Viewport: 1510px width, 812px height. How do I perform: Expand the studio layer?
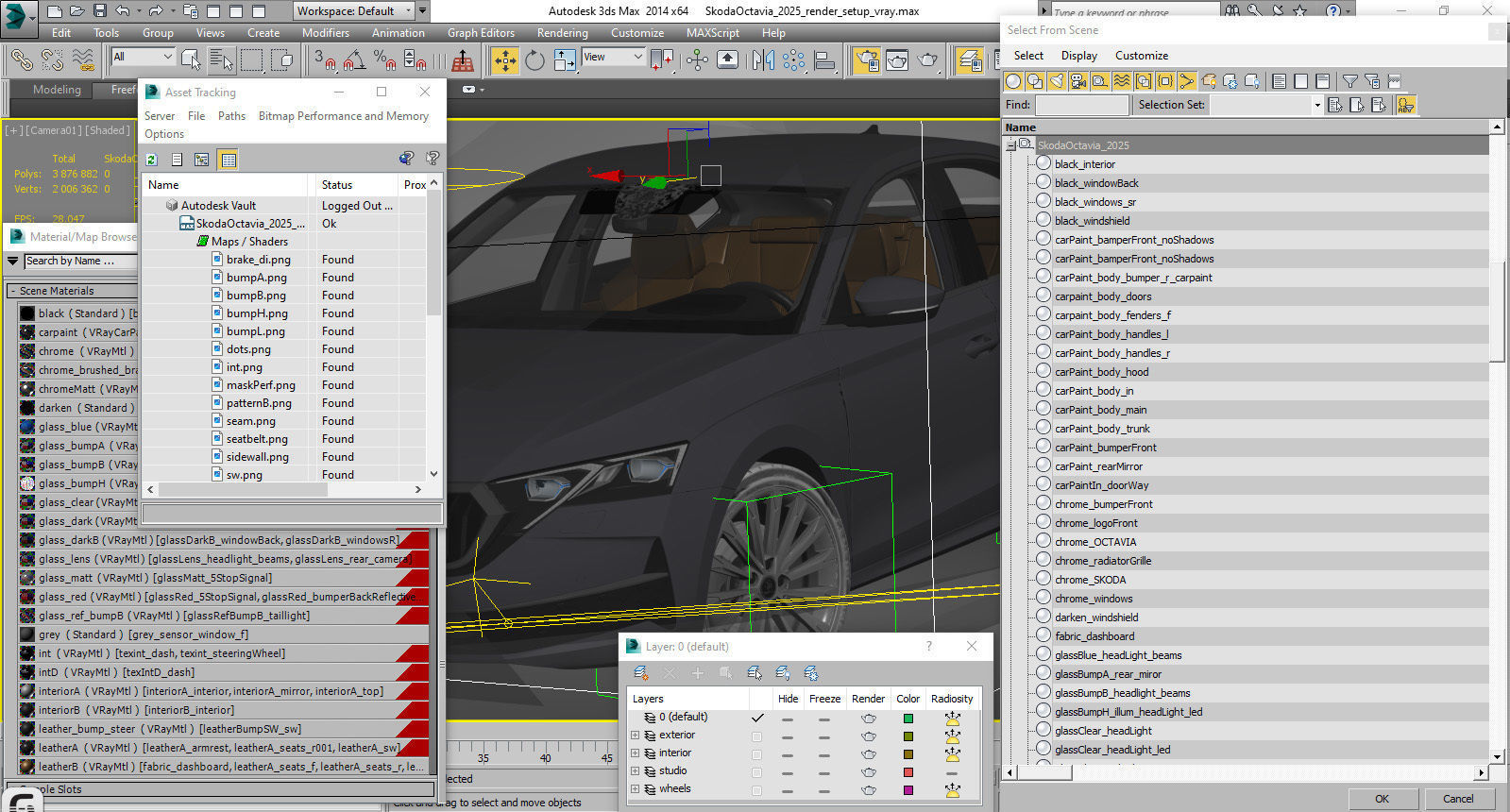pos(636,771)
